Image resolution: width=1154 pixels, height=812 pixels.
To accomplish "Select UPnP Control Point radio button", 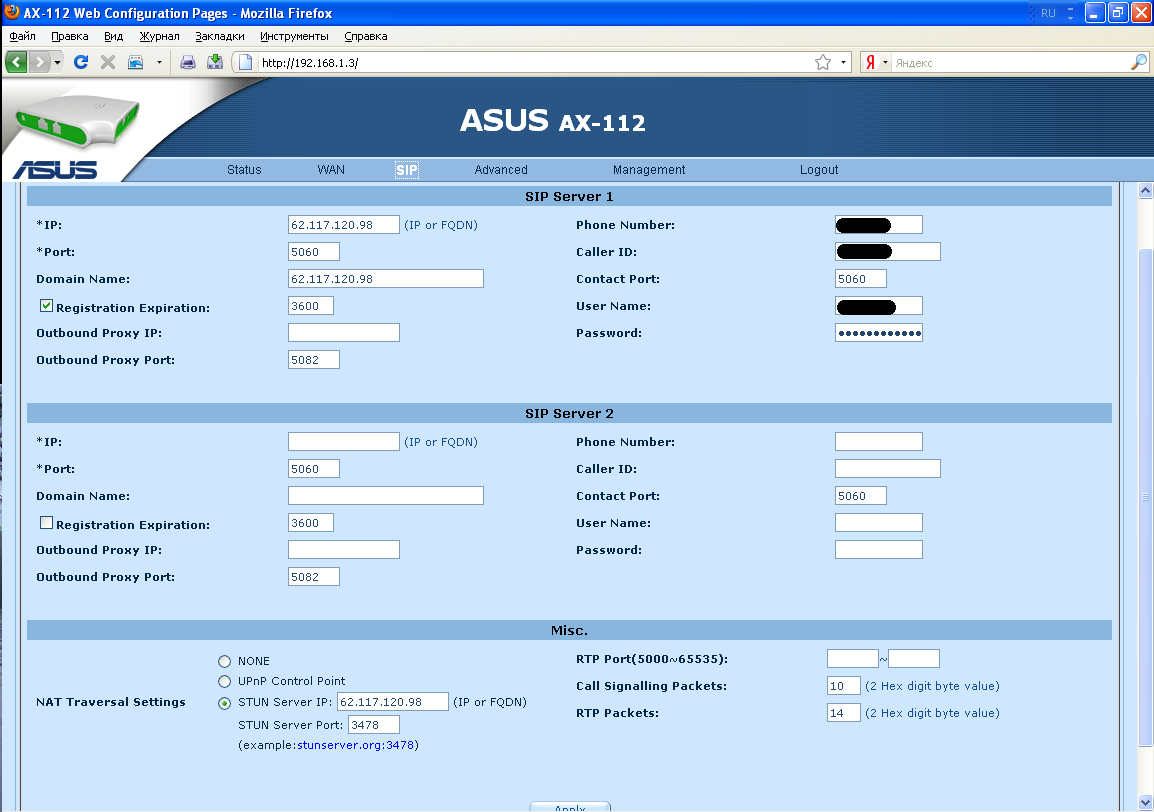I will tap(224, 681).
